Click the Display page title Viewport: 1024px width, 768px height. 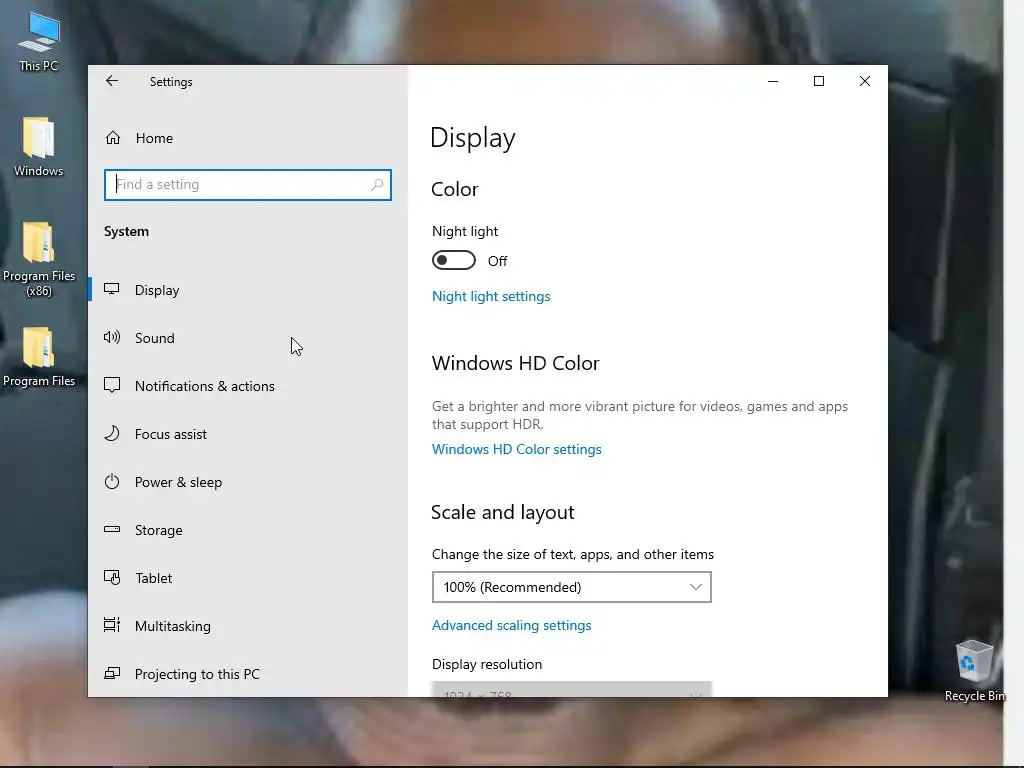coord(473,138)
